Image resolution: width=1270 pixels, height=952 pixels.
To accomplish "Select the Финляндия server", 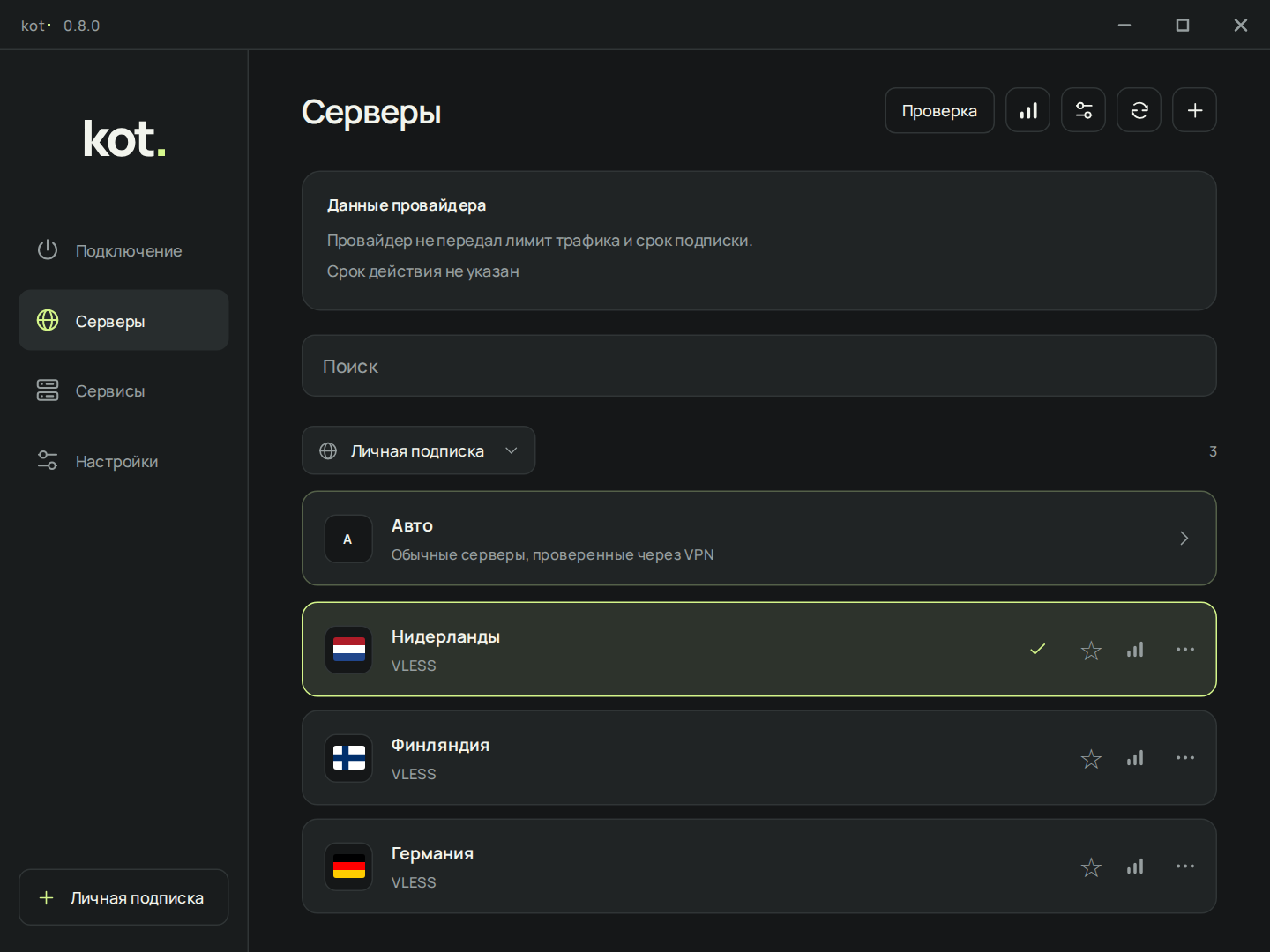I will pos(759,758).
